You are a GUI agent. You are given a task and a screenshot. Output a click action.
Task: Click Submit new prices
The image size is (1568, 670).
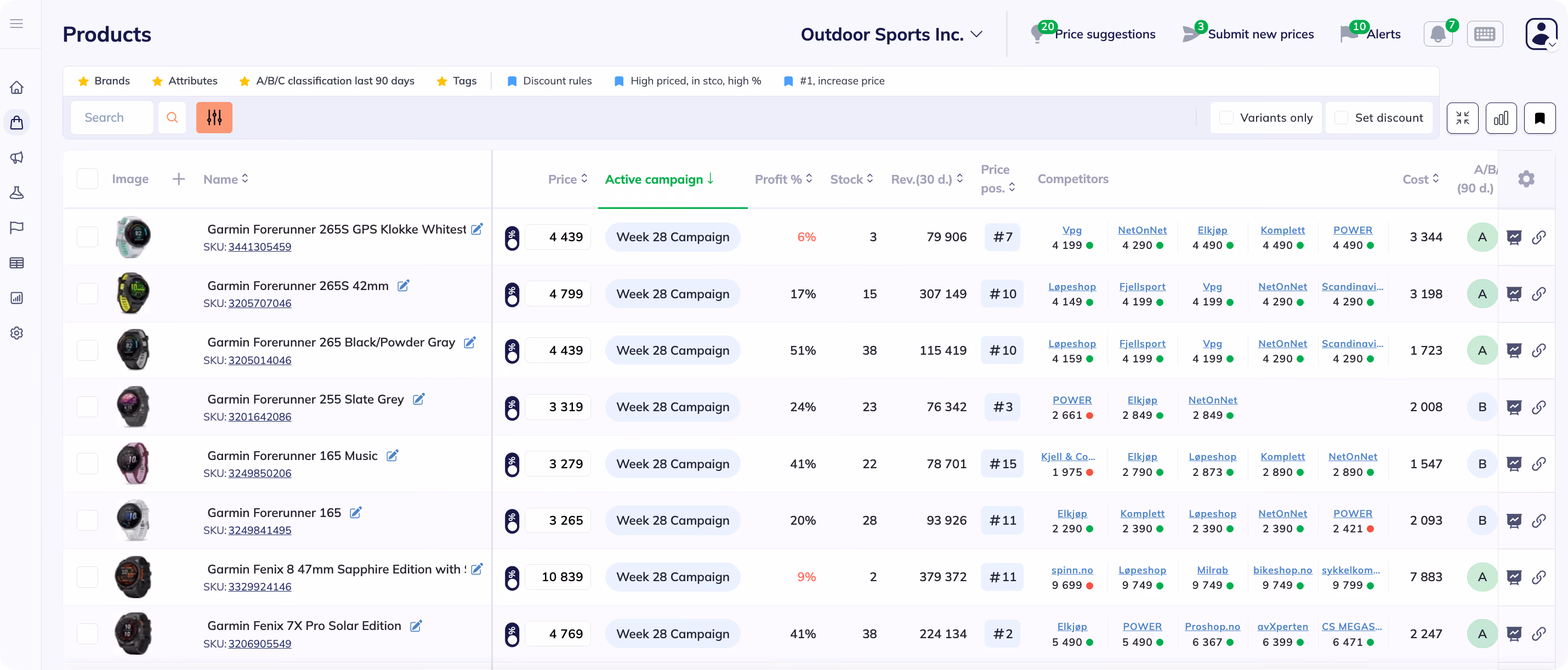[x=1248, y=34]
